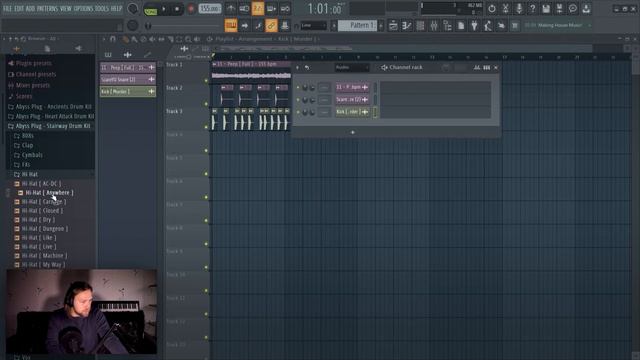Click the tempo field showing 155
This screenshot has width=640, height=360.
tap(210, 9)
